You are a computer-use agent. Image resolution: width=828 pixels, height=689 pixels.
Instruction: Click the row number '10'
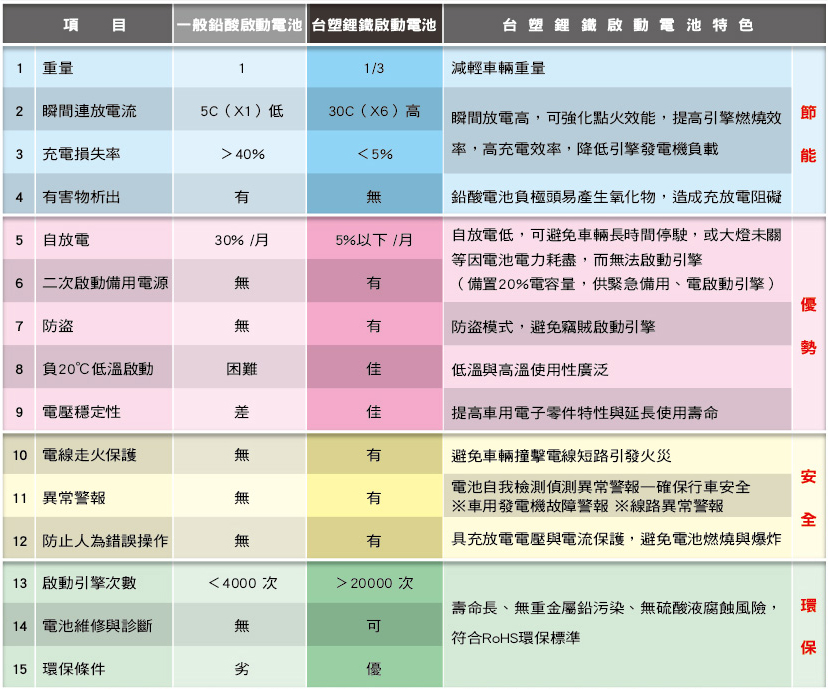point(20,455)
